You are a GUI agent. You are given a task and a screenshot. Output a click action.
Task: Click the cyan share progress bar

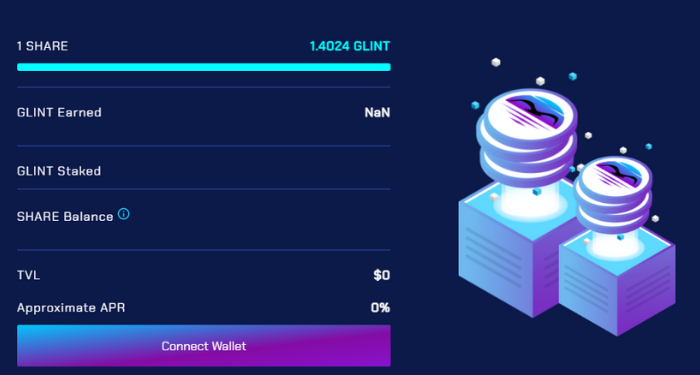click(204, 67)
